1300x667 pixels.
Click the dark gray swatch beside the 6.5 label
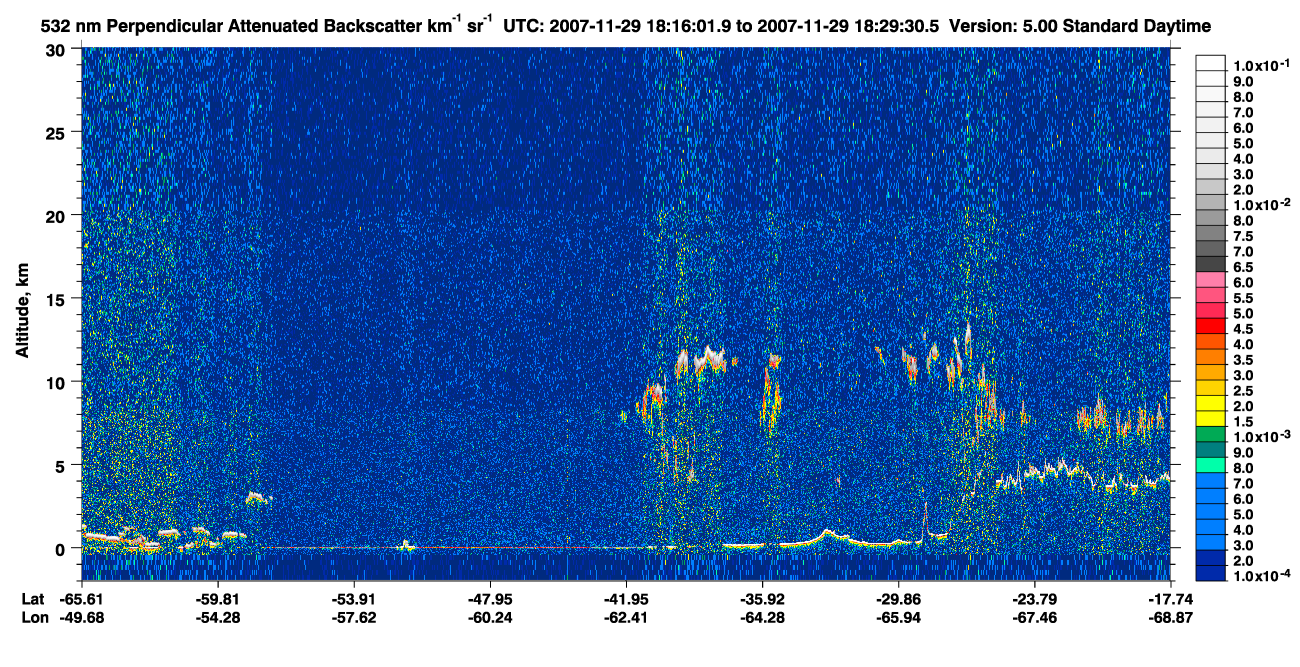click(1210, 264)
